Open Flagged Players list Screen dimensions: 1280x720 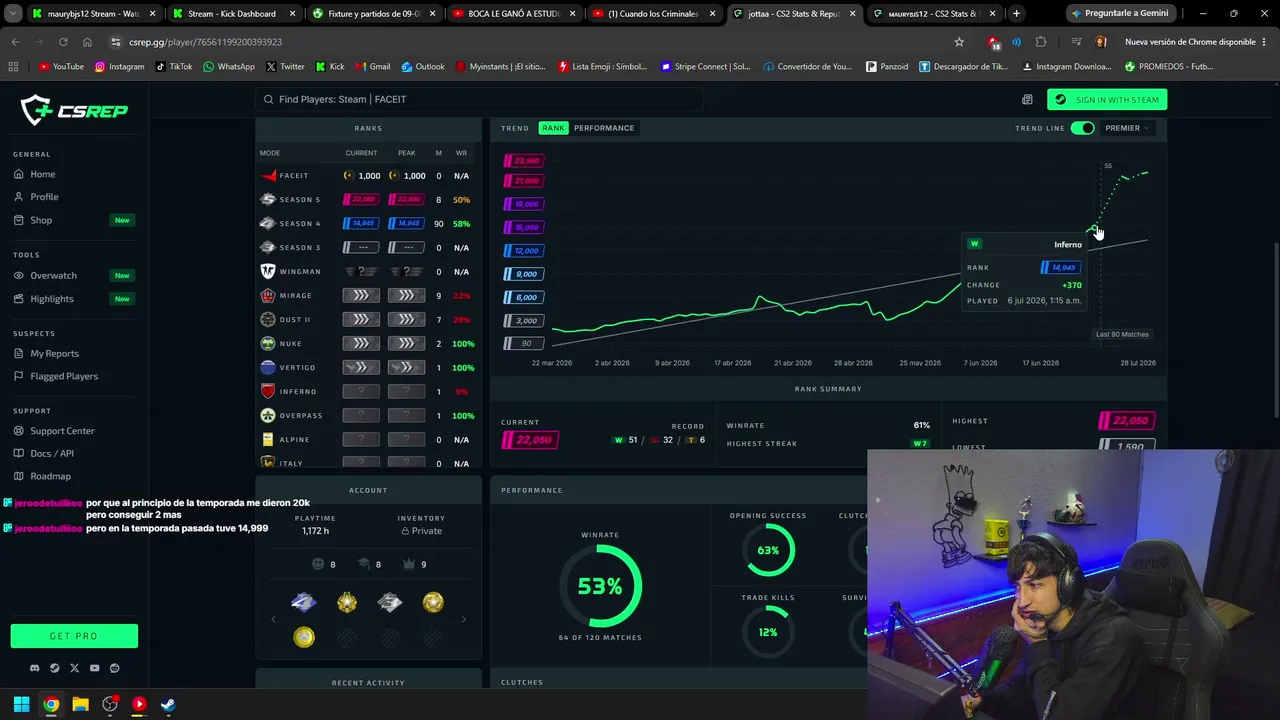tap(64, 376)
